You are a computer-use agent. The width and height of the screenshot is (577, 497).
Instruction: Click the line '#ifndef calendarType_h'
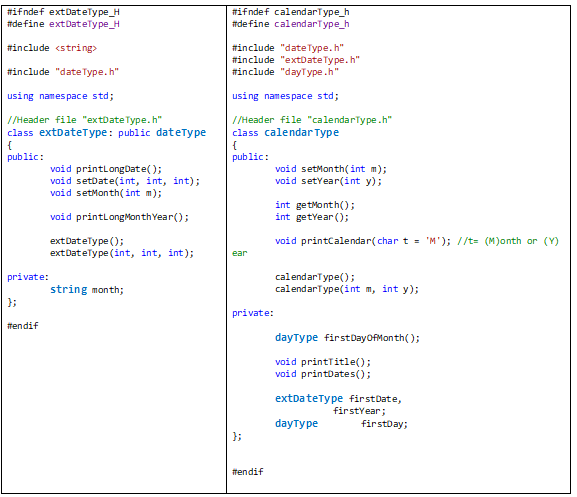coord(291,12)
